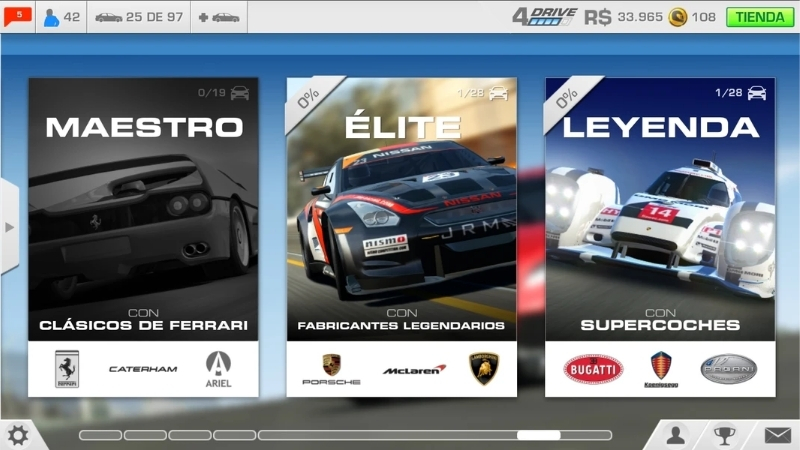Tap the gold coin icon showing 108

(x=678, y=17)
